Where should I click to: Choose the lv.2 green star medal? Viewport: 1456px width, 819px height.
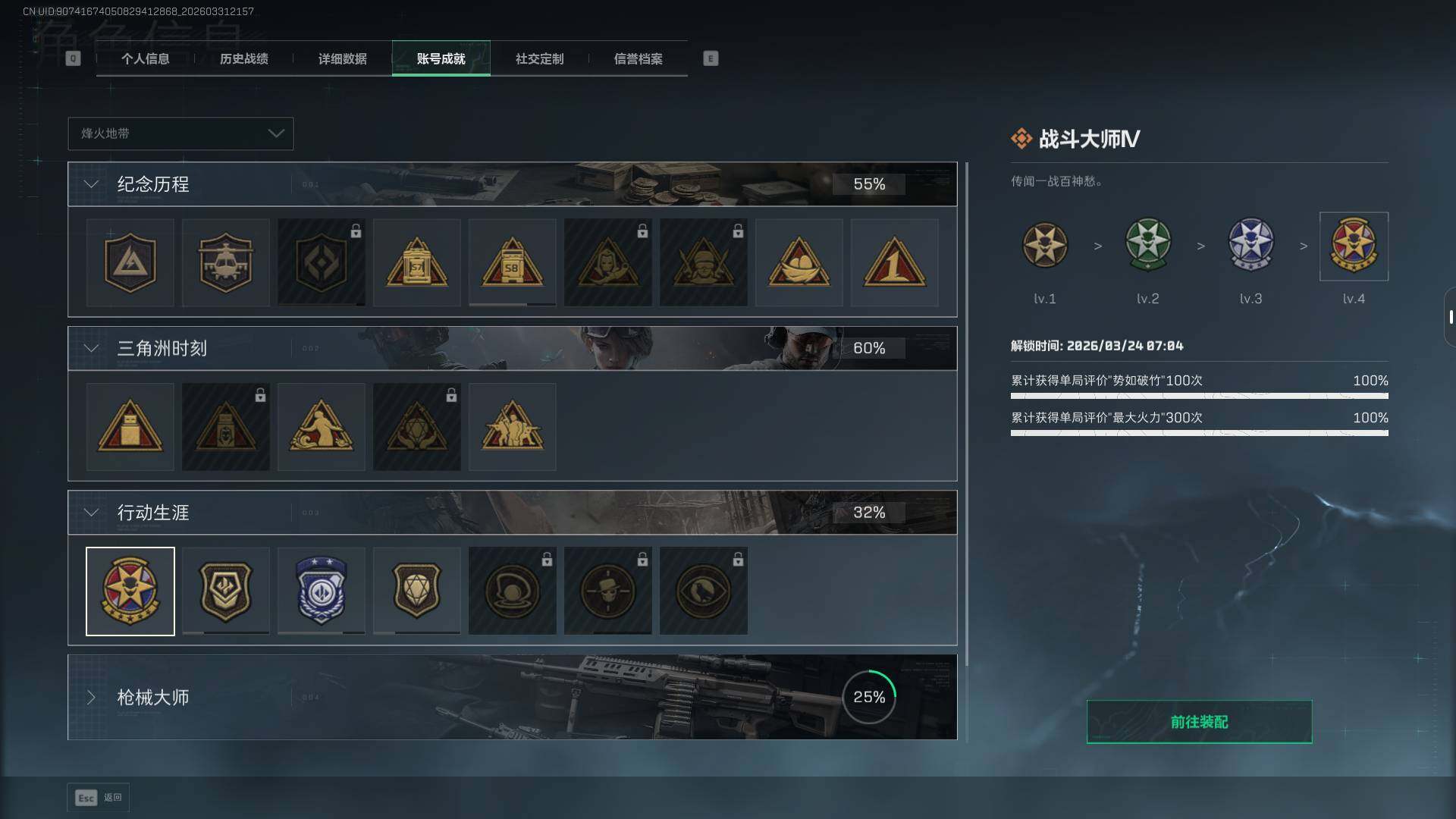click(1147, 245)
